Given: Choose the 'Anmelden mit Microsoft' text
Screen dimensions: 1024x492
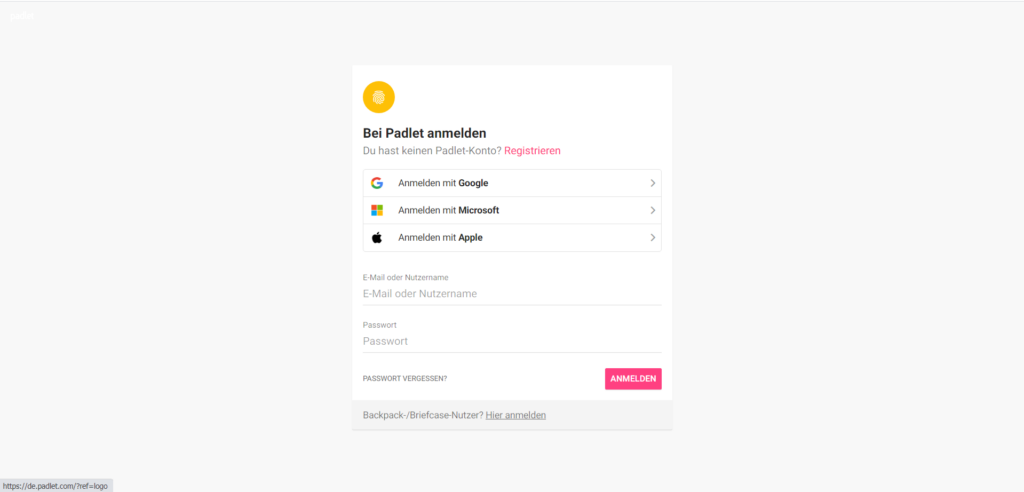Looking at the screenshot, I should point(449,210).
